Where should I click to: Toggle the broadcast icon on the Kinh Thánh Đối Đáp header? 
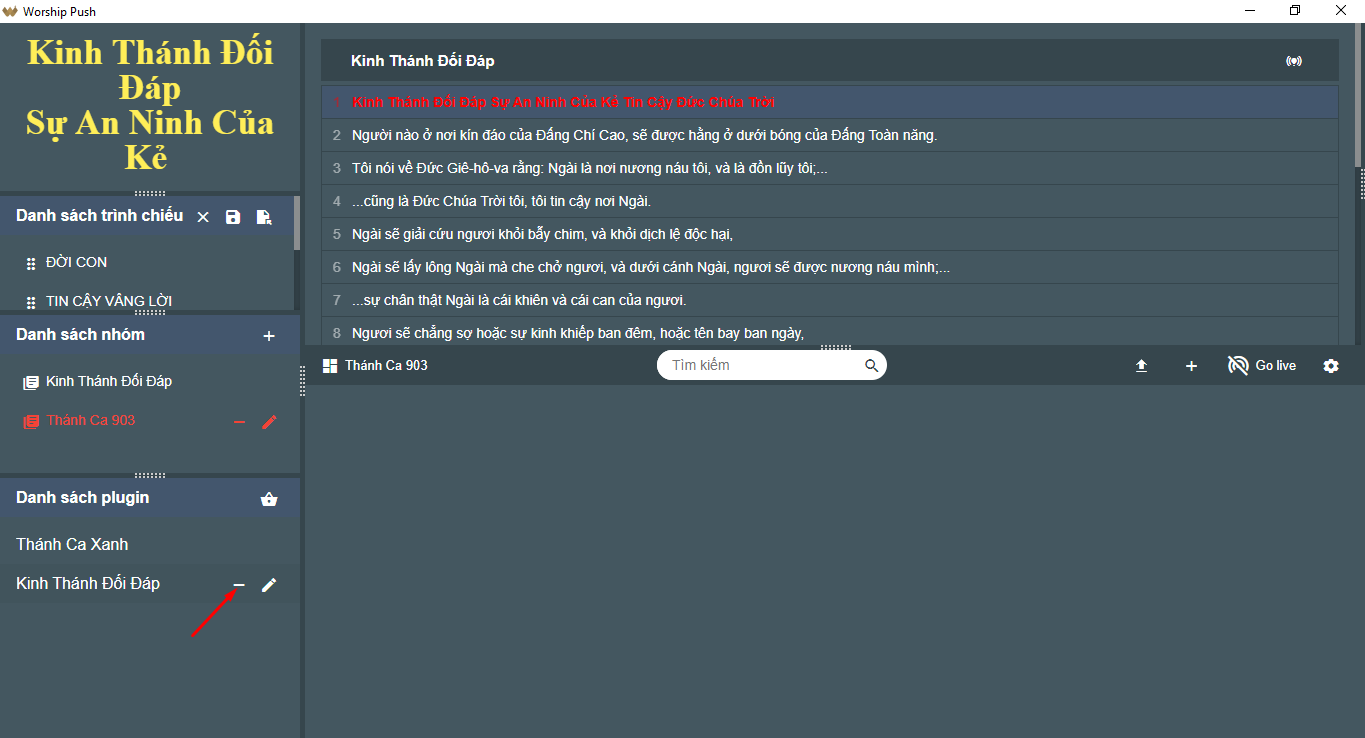click(x=1294, y=61)
